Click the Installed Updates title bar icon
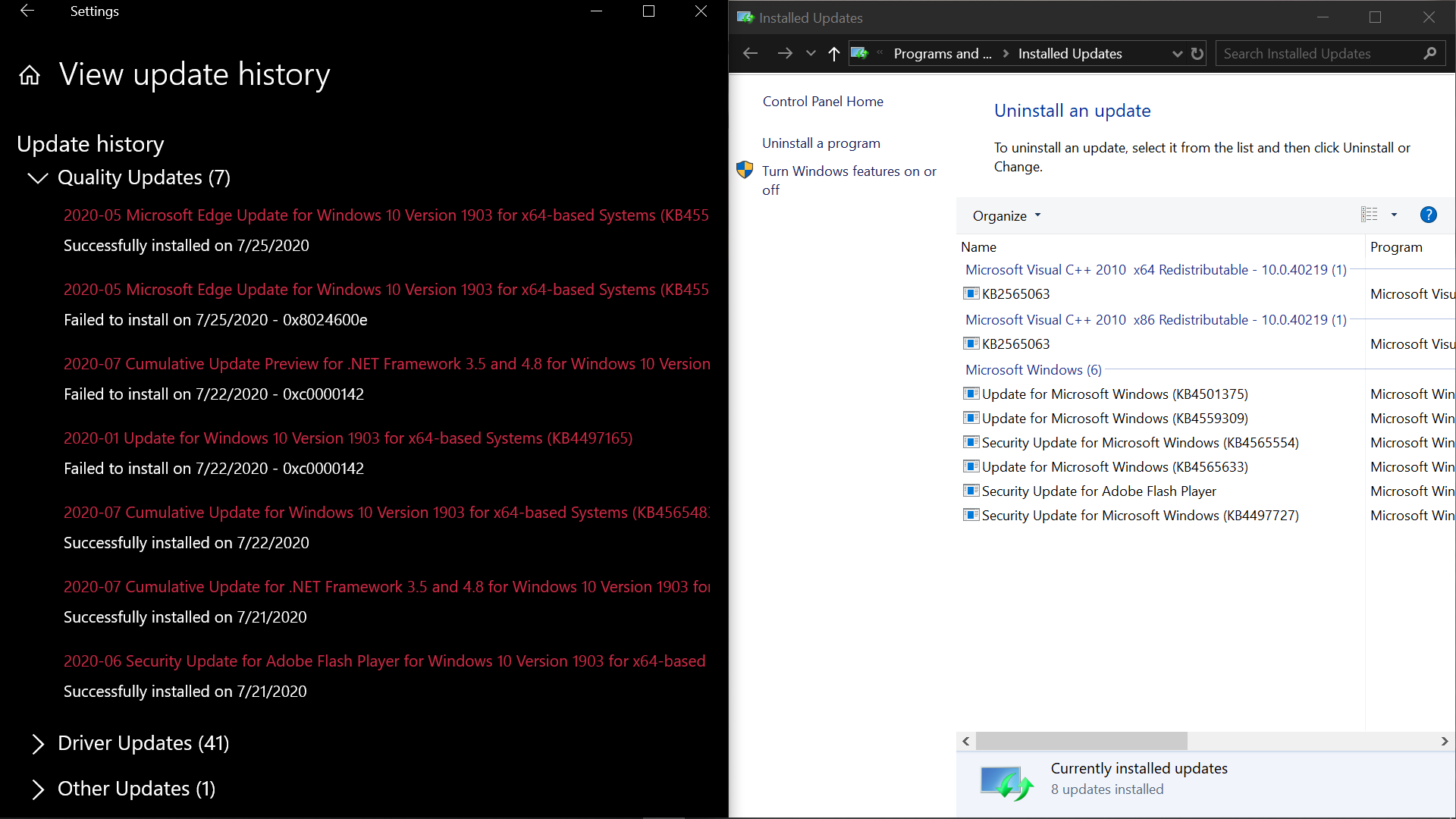 click(745, 17)
